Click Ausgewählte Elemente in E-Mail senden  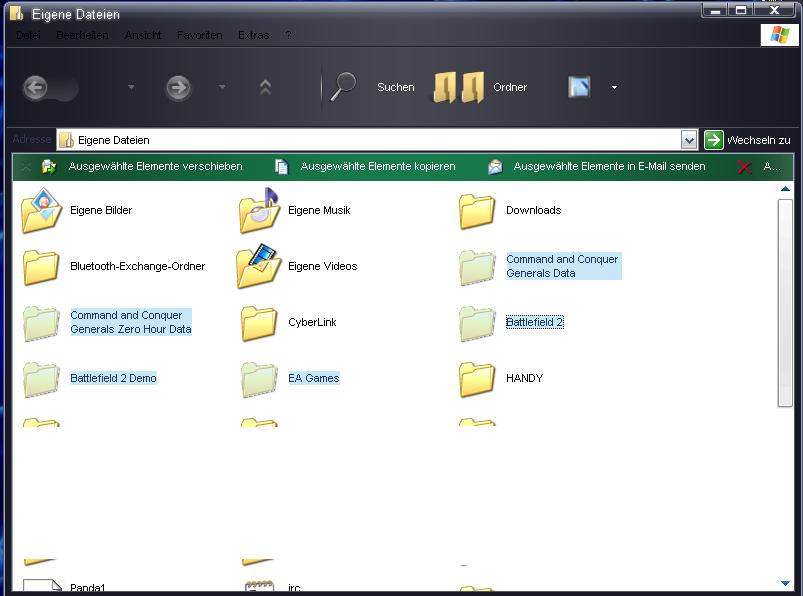[x=609, y=166]
